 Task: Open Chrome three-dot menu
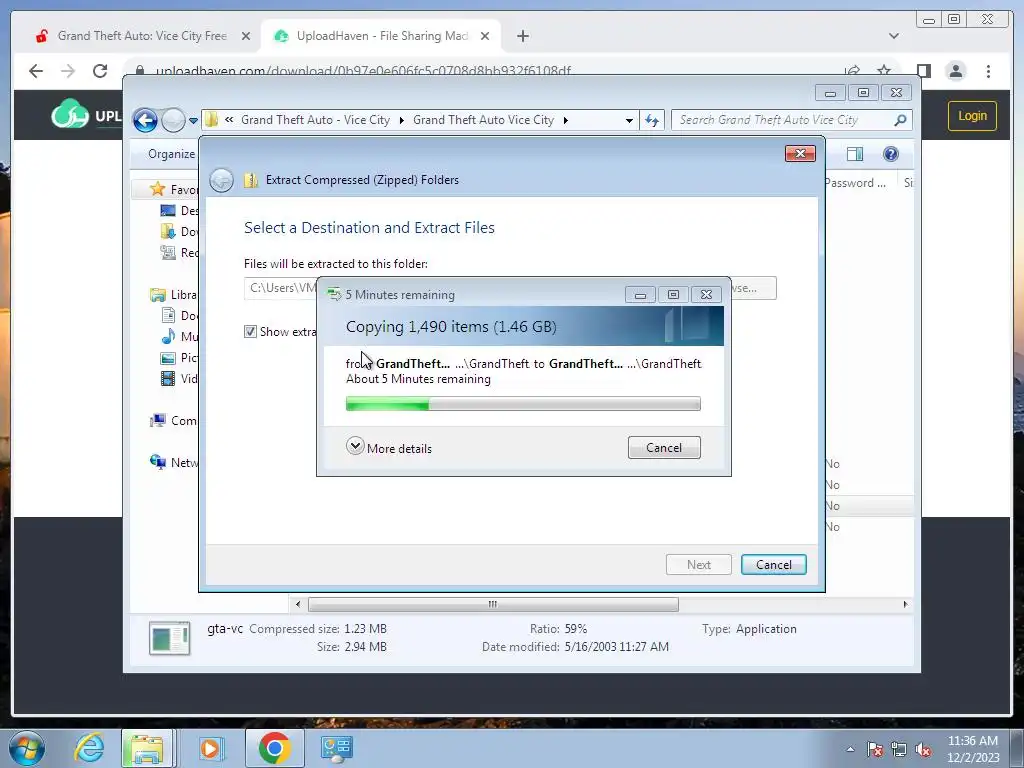988,71
